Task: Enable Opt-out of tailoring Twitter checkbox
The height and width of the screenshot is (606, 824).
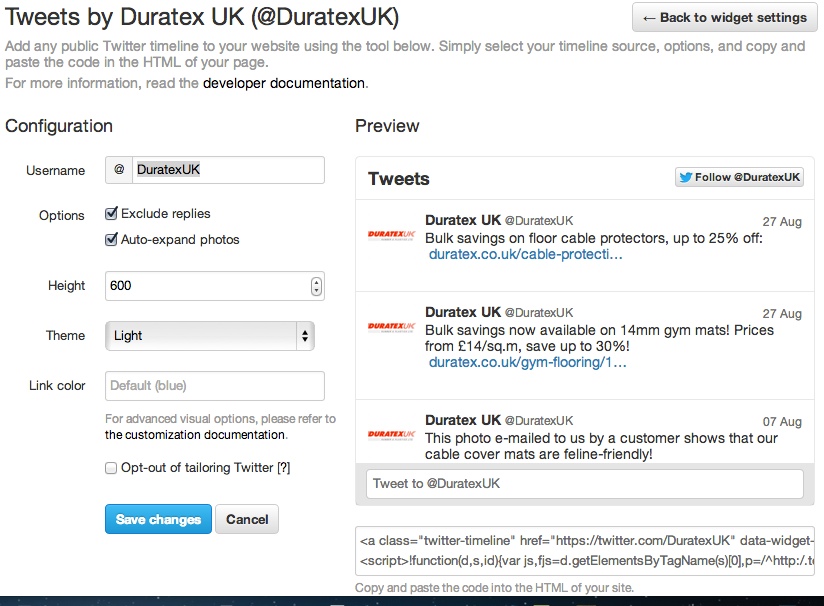Action: tap(111, 468)
